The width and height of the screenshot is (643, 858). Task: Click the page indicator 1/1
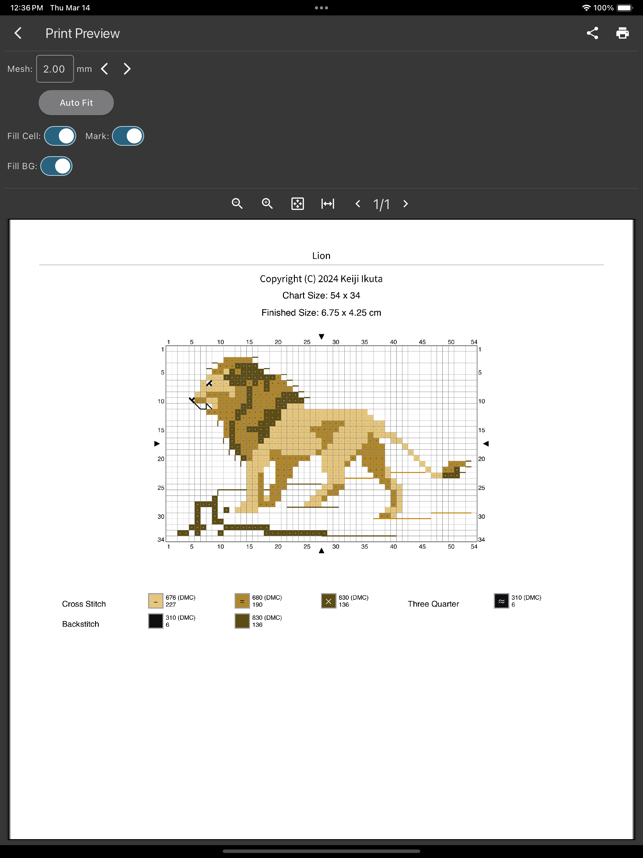(x=381, y=204)
